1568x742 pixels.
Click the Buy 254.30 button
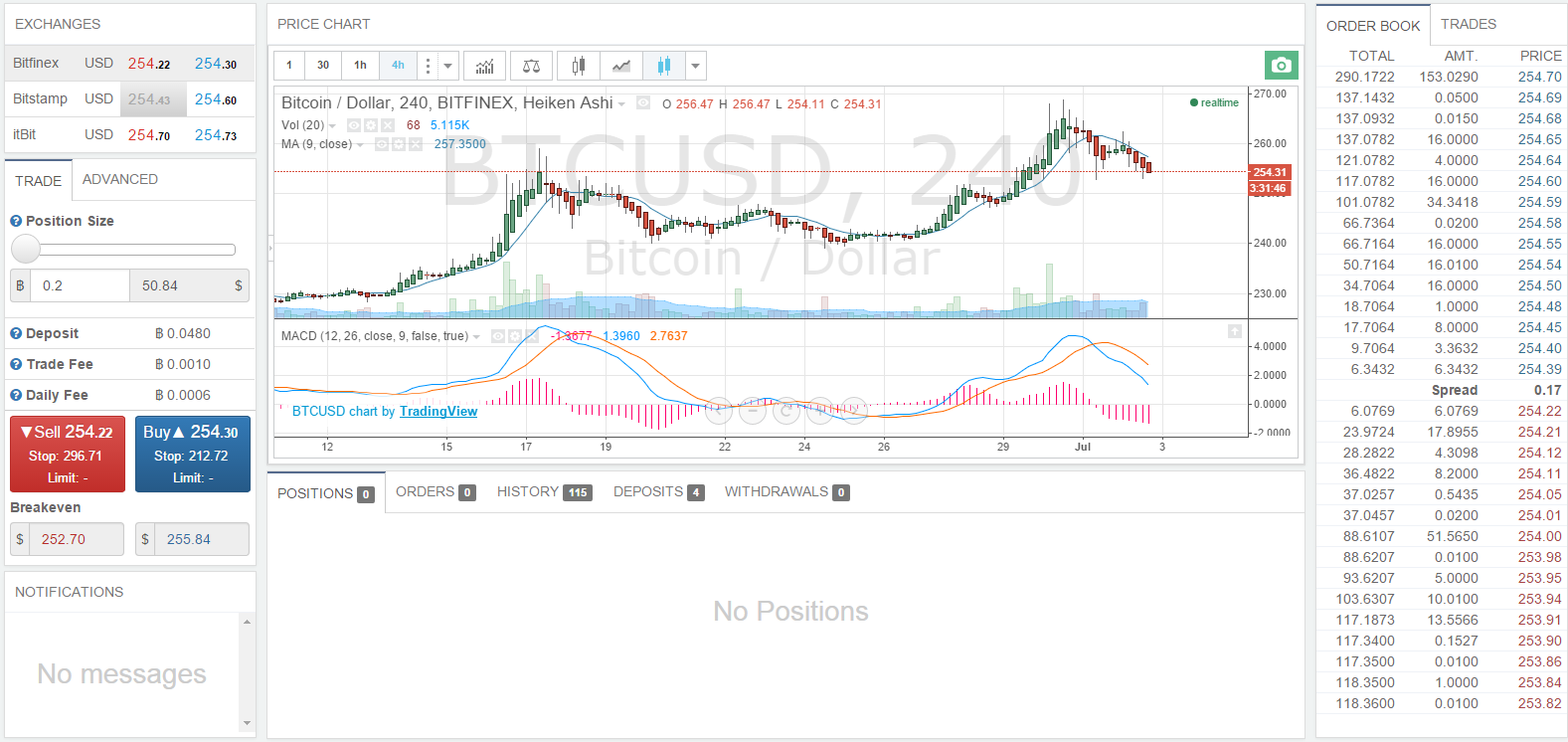pyautogui.click(x=193, y=455)
